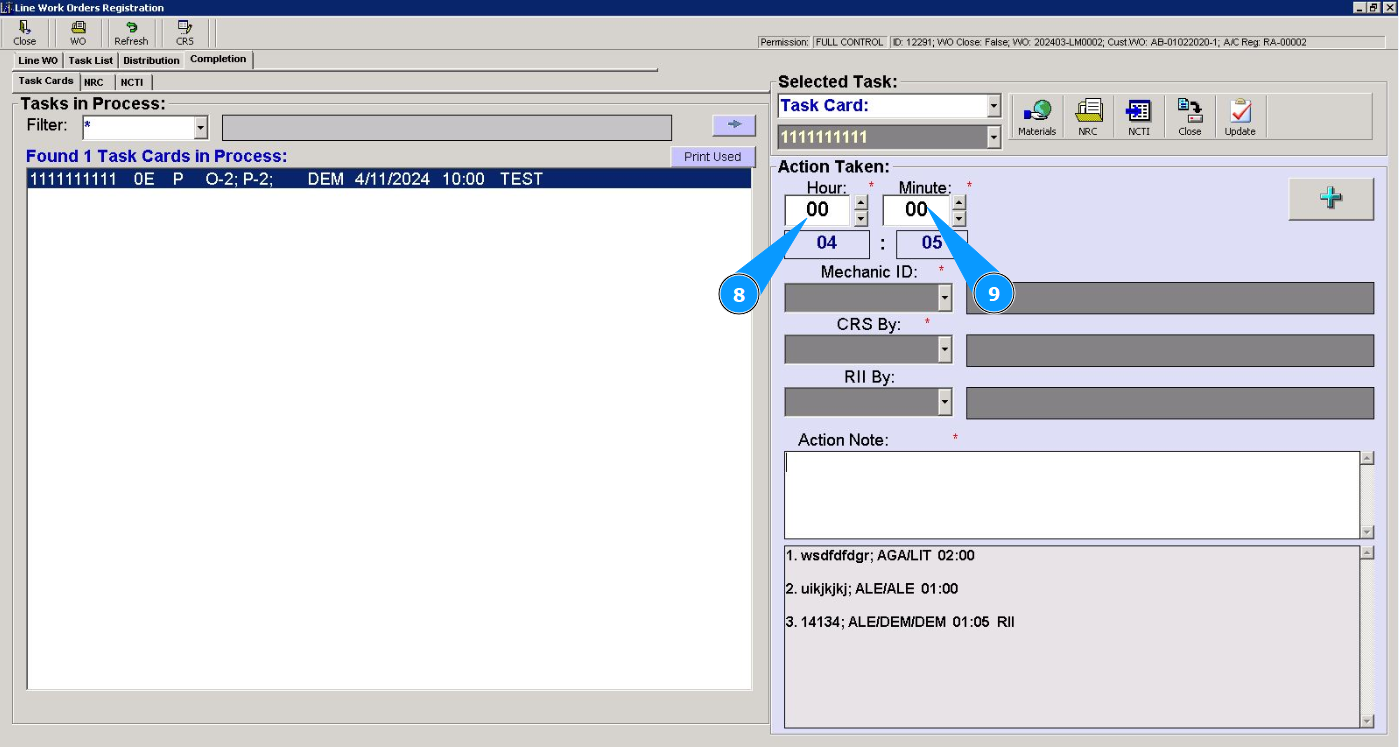Click the Mechanic ID name field
This screenshot has height=747, width=1399.
[1170, 298]
